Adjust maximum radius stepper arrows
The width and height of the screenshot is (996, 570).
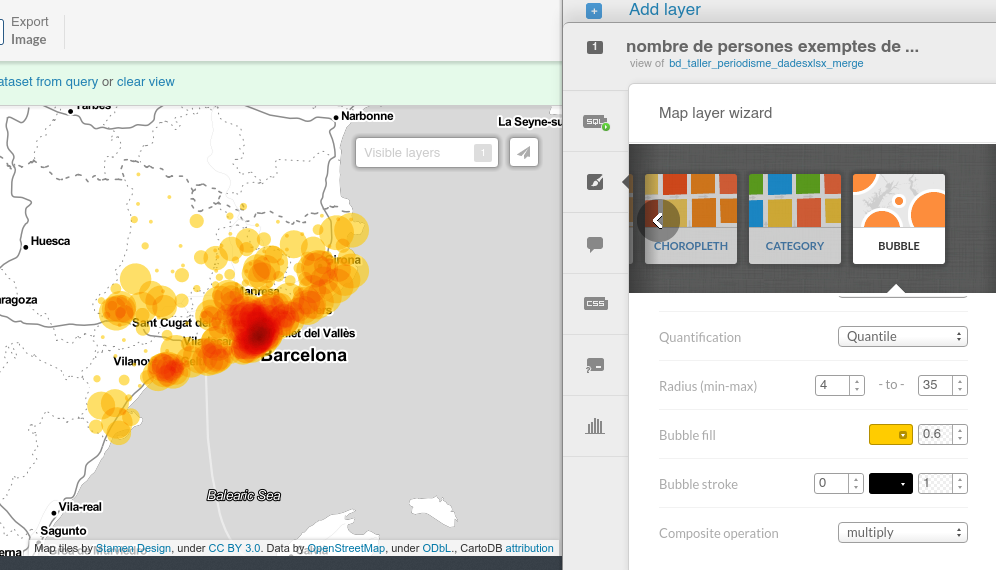point(960,385)
